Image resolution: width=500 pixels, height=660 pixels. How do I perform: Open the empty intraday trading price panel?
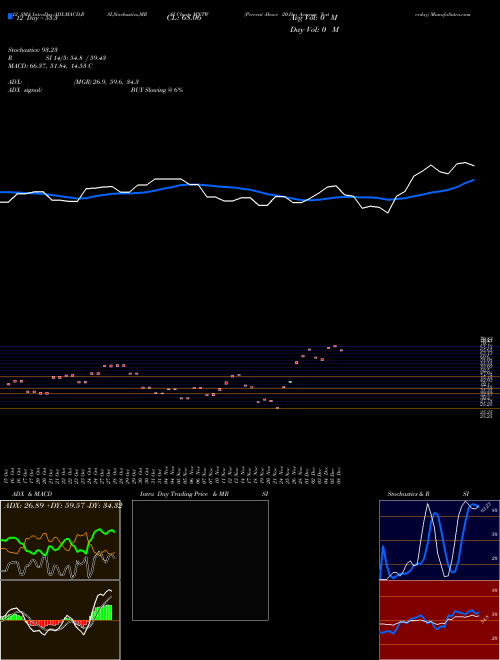coord(200,560)
